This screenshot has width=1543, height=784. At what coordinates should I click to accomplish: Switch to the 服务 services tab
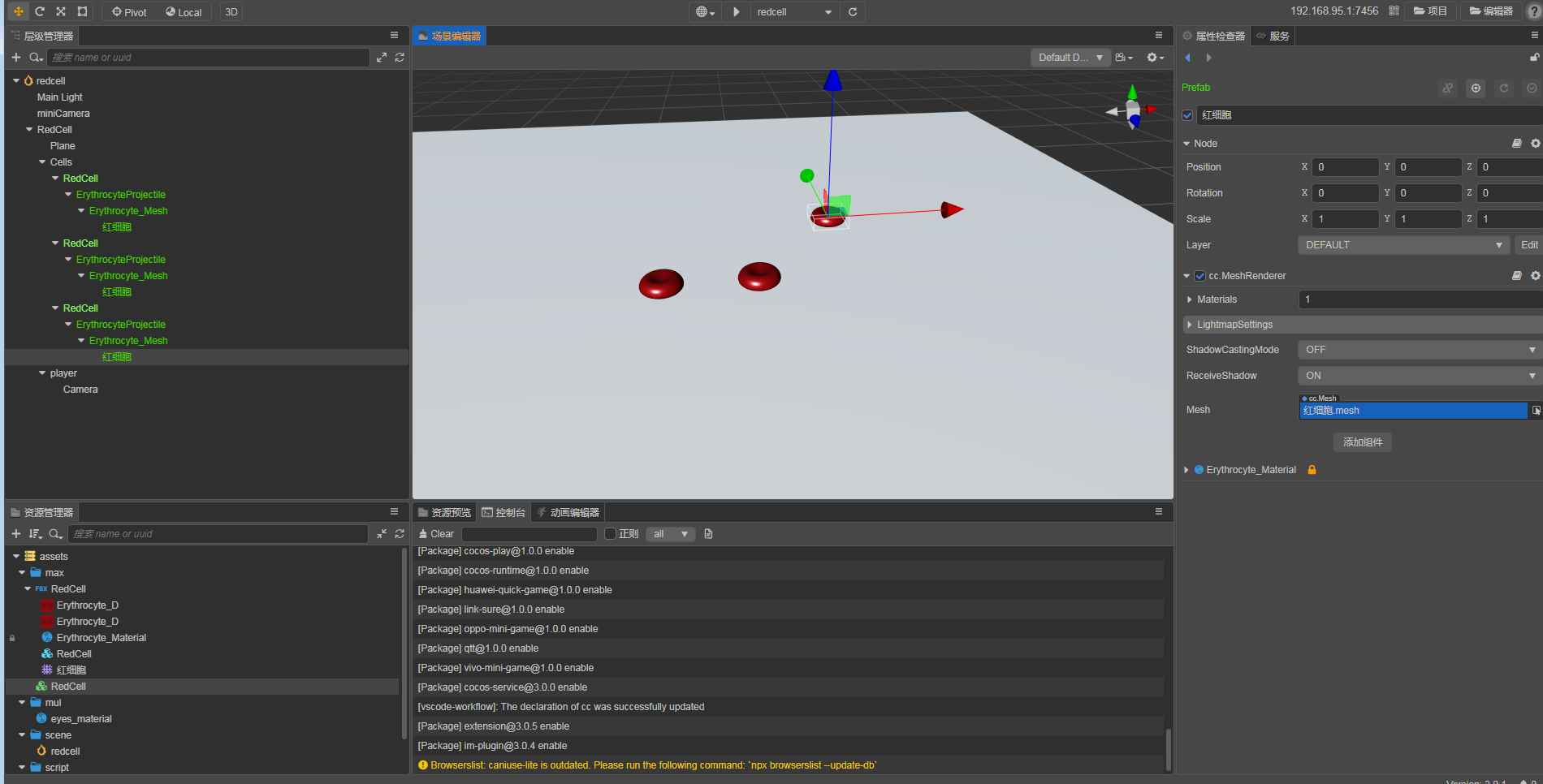point(1273,36)
